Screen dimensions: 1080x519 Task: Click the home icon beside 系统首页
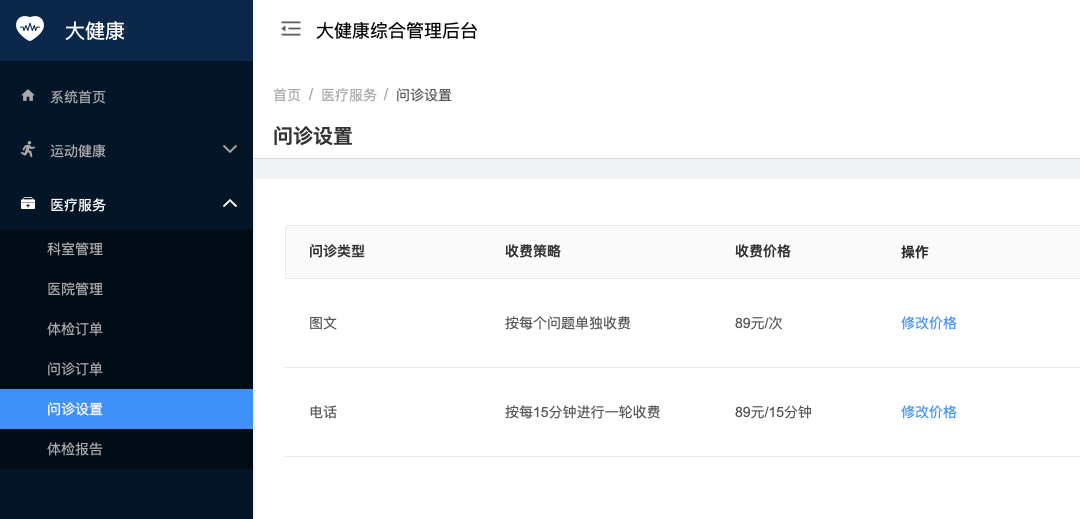tap(28, 96)
